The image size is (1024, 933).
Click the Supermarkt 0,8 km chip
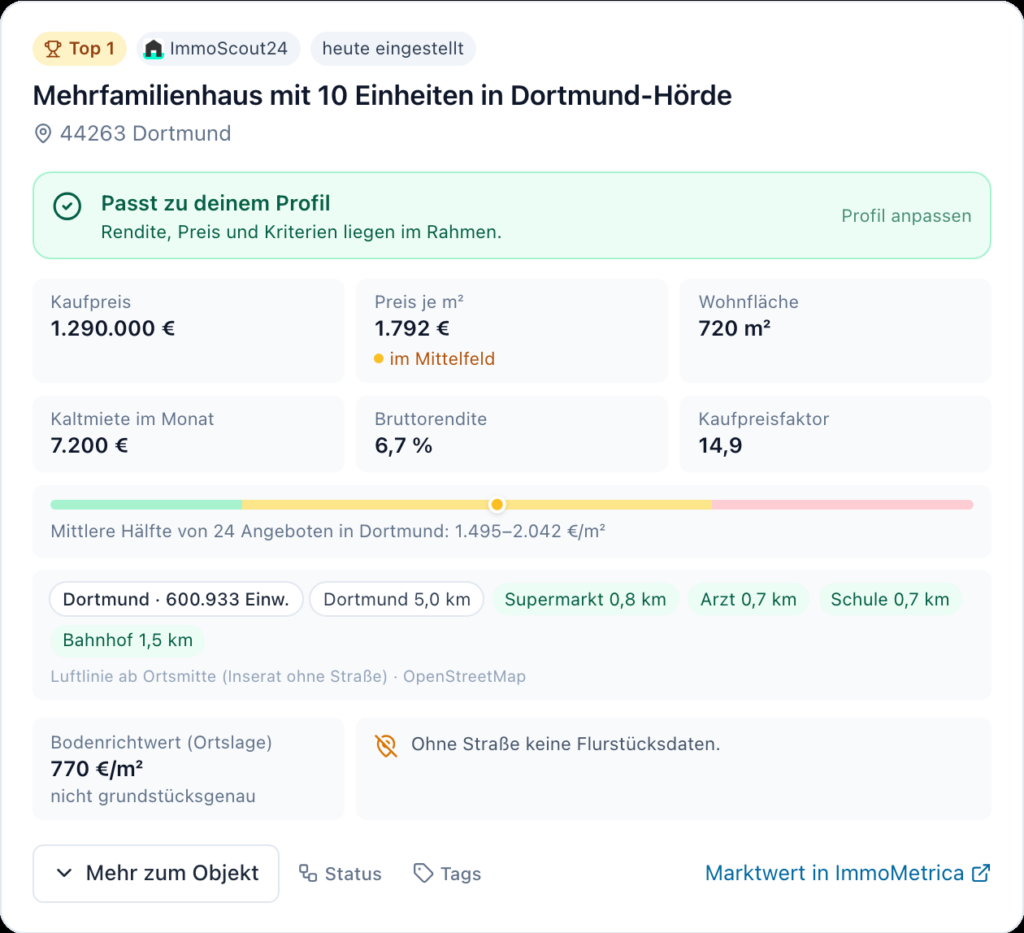[x=585, y=599]
